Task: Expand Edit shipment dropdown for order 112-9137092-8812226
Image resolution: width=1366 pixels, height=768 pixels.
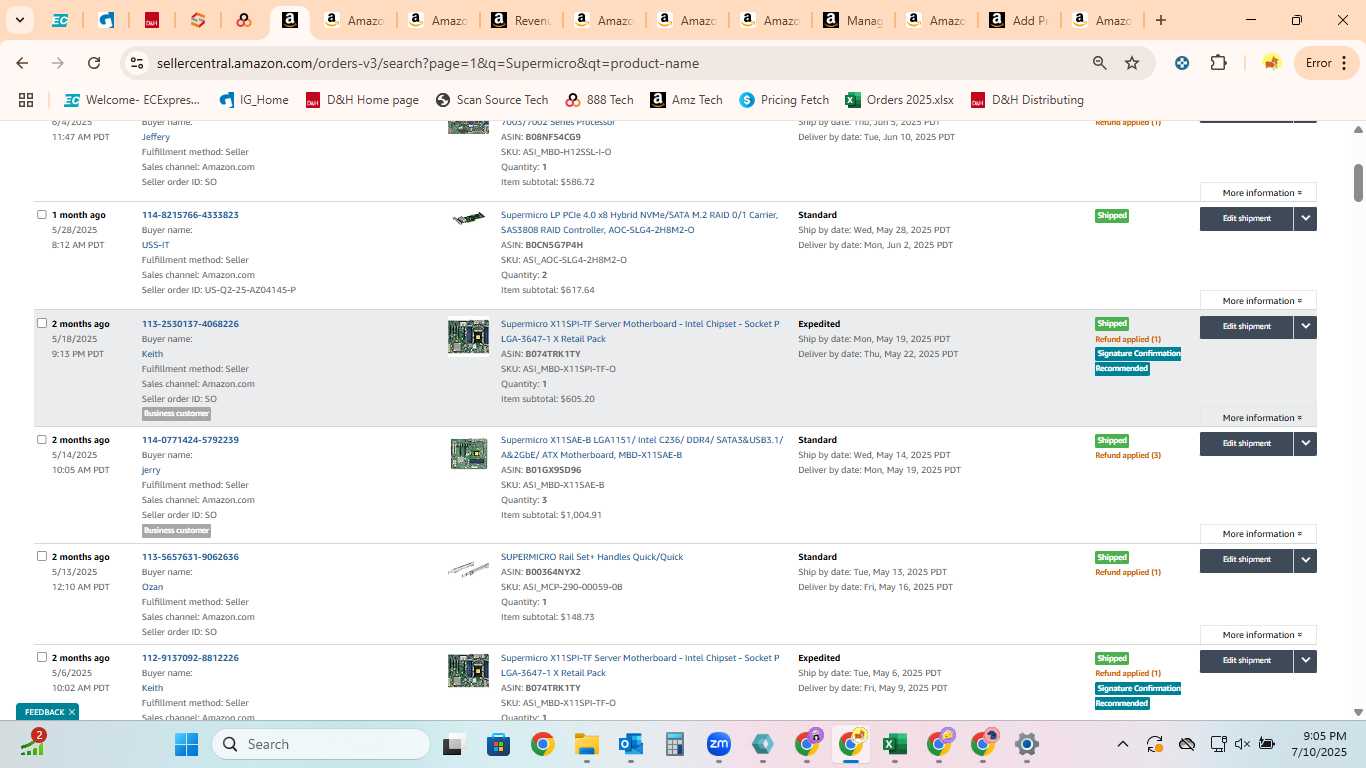Action: [x=1305, y=661]
